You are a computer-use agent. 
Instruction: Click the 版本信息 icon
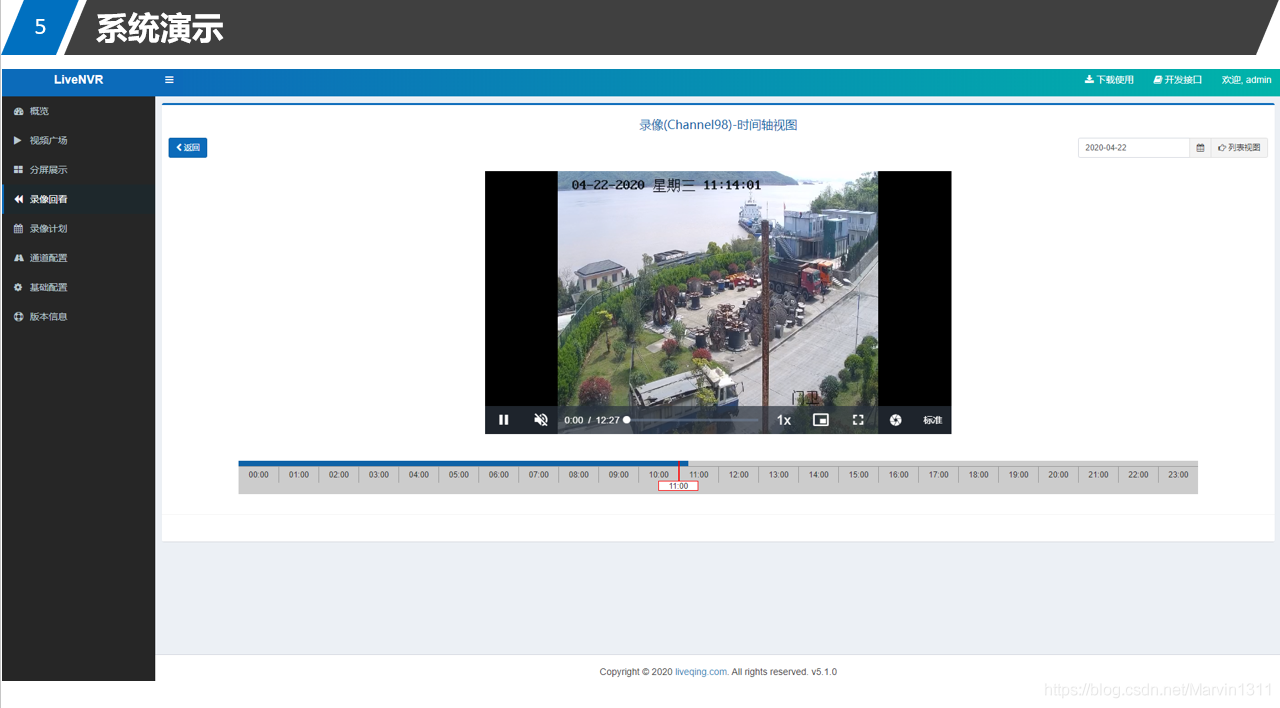pyautogui.click(x=18, y=316)
